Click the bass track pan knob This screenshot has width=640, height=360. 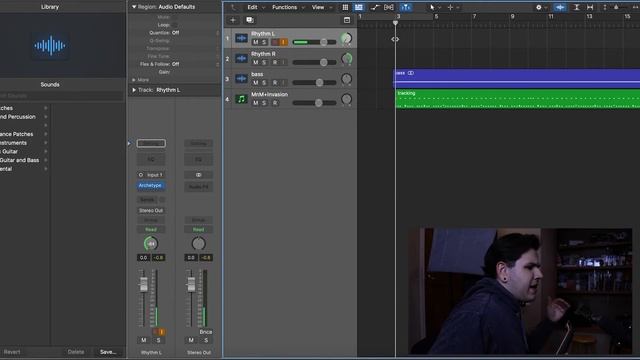[346, 79]
